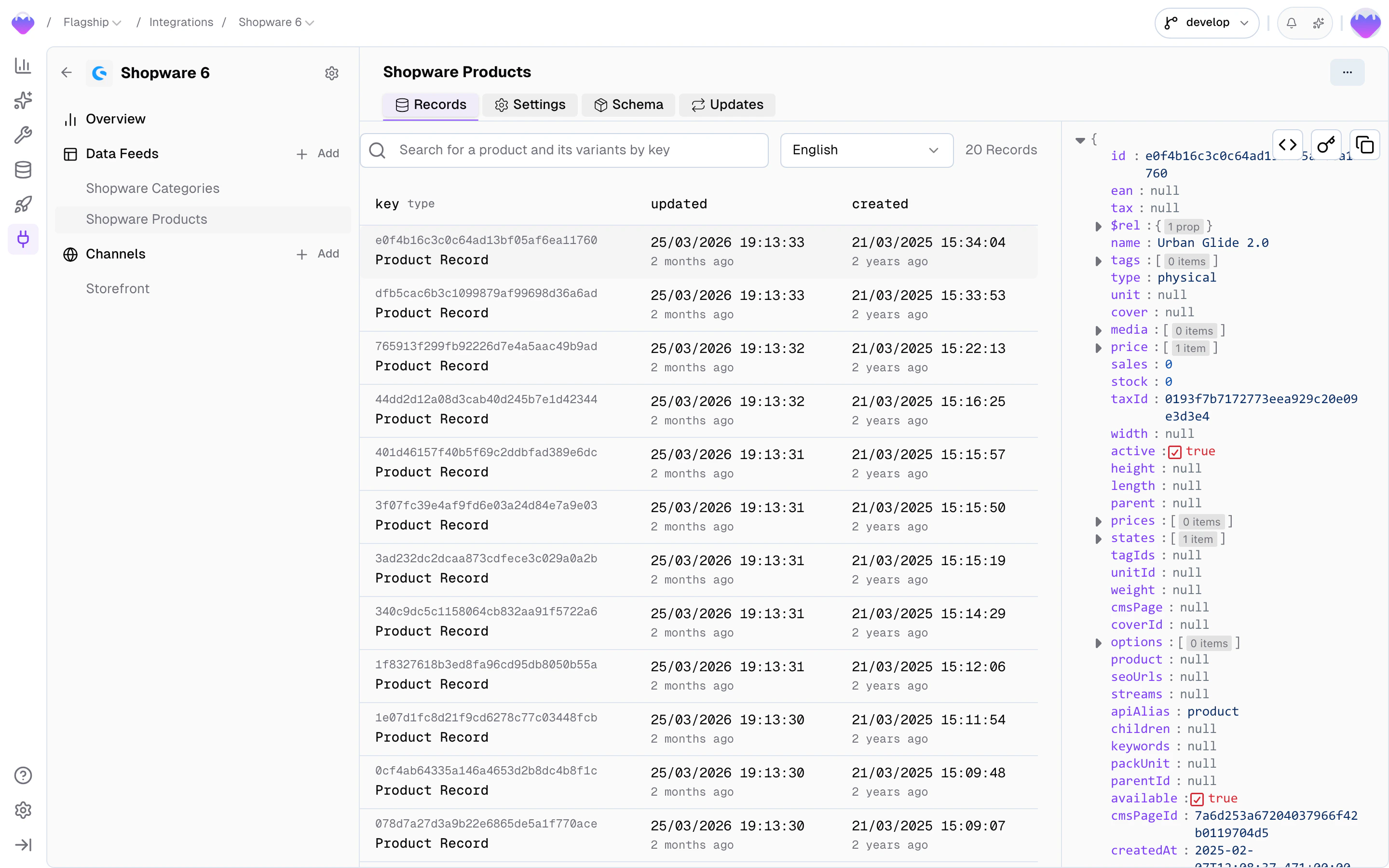Viewport: 1389px width, 868px height.
Task: Click the name value Urban Glide 2.0
Action: (1213, 244)
